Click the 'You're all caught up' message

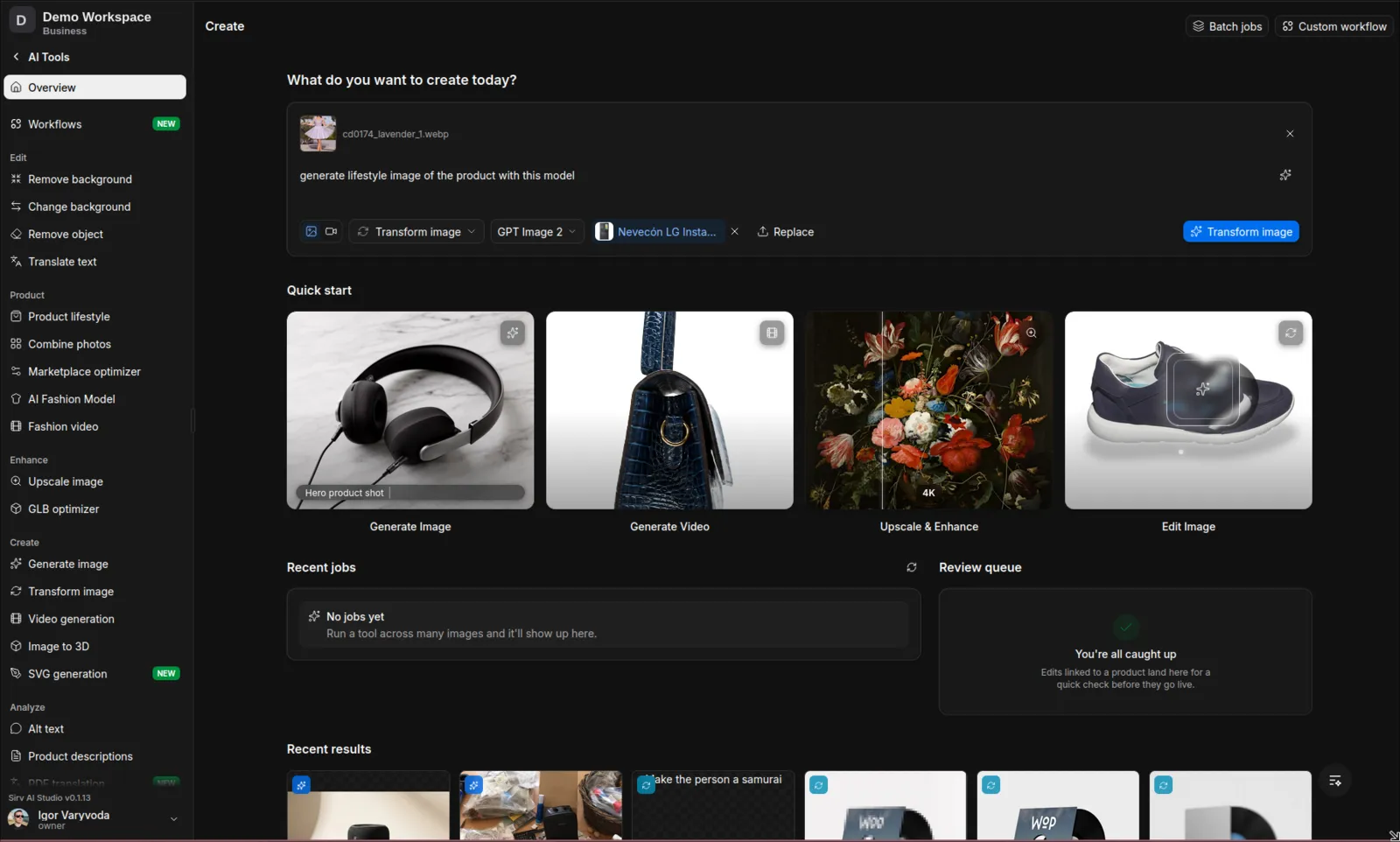pos(1125,654)
